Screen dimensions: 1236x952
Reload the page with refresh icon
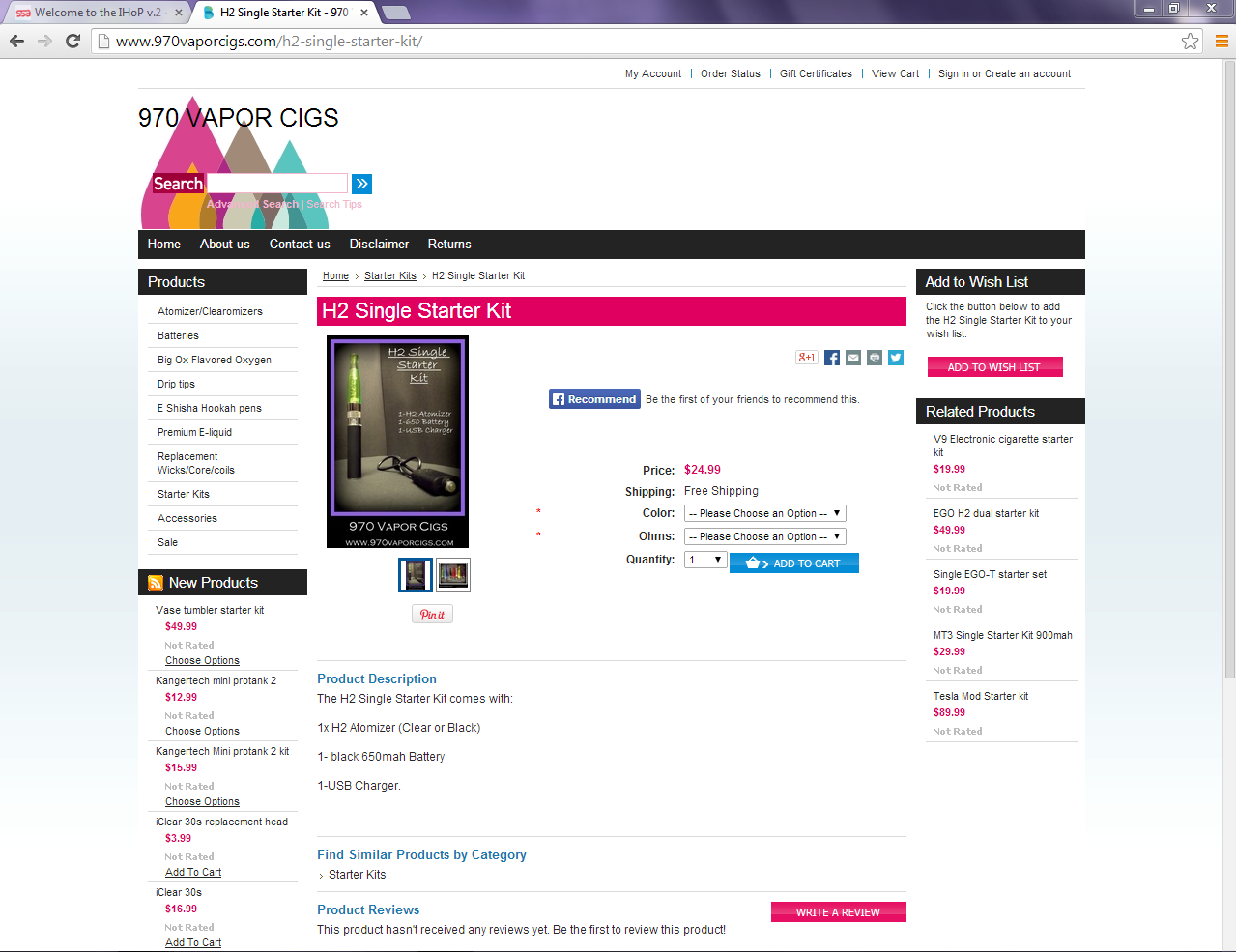pos(72,41)
